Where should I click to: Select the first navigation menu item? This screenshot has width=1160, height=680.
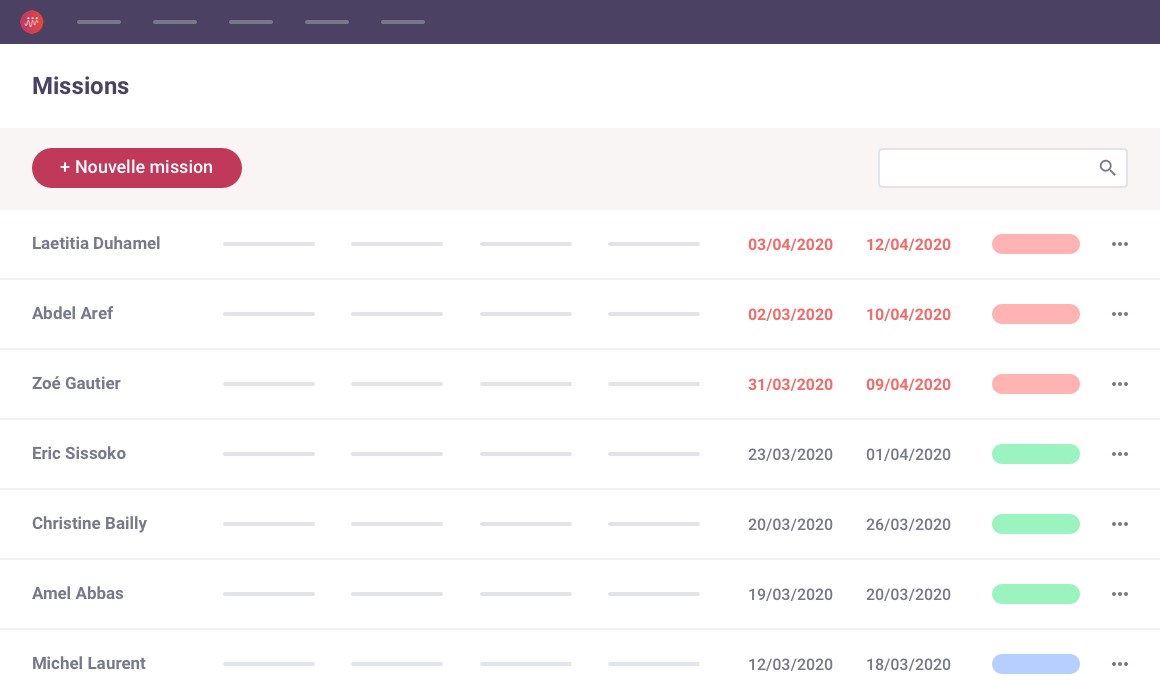[x=99, y=22]
